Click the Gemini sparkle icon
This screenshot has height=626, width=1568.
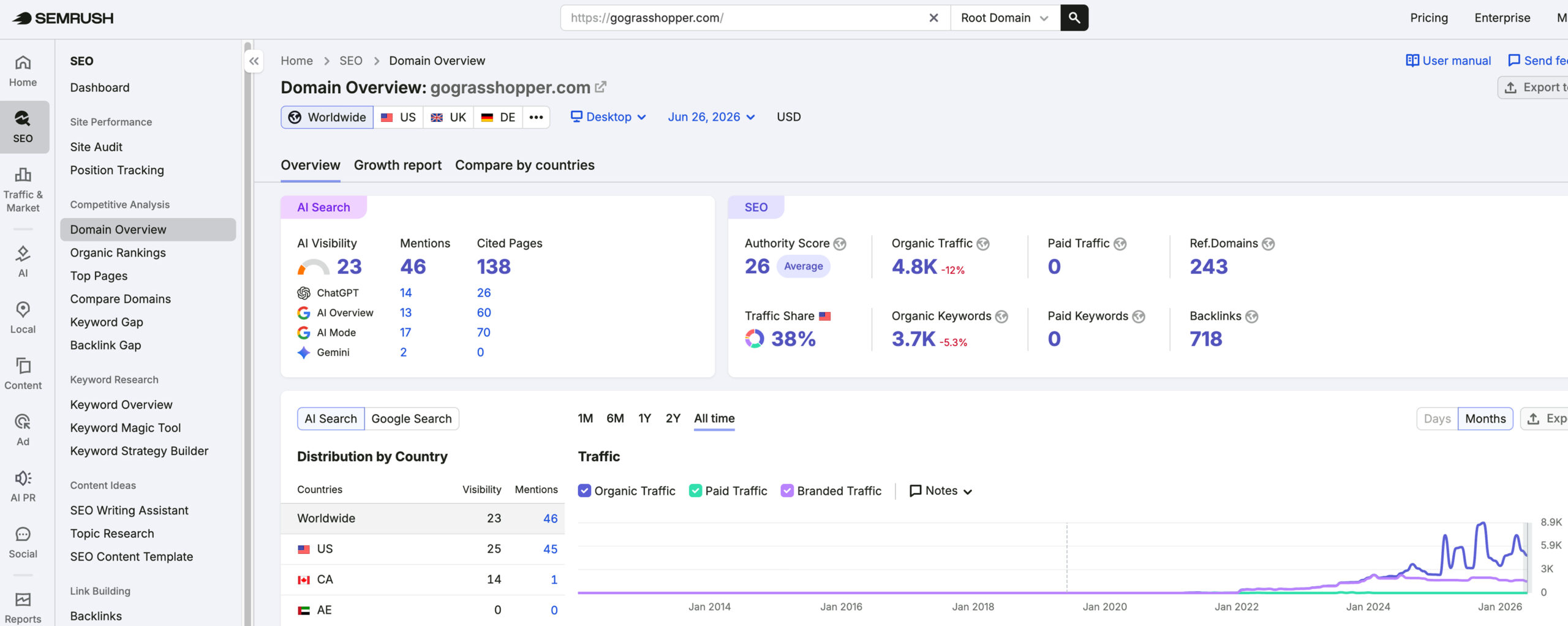pos(304,352)
